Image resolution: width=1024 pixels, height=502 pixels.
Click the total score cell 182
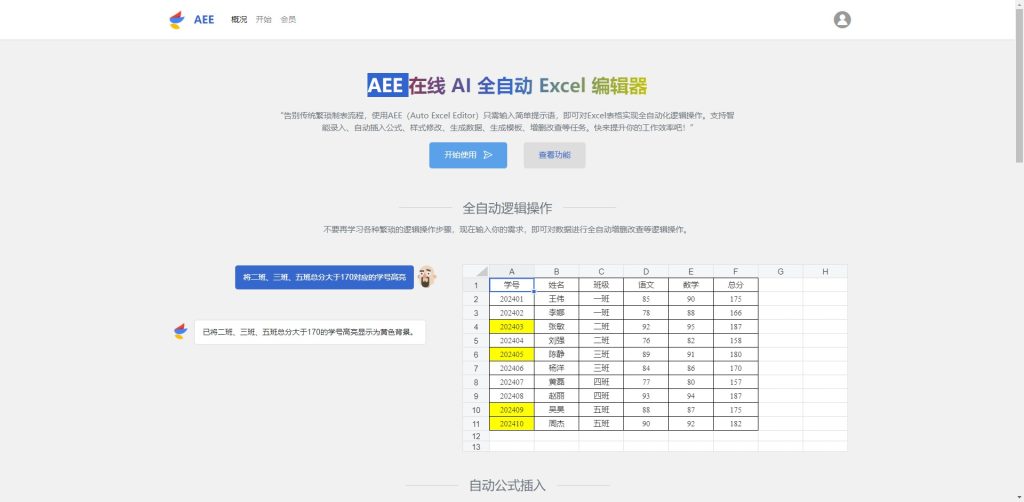(735, 424)
